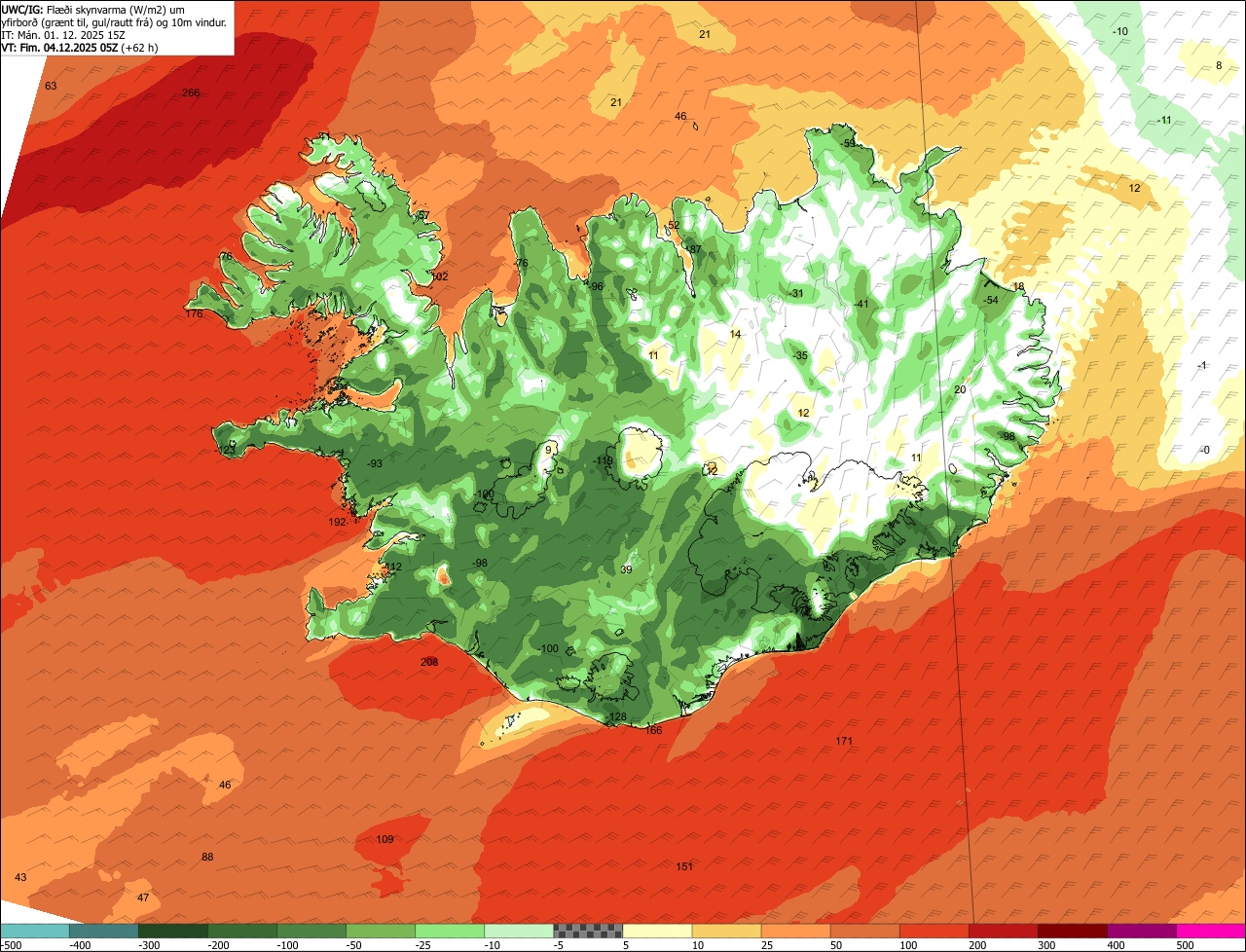1246x952 pixels.
Task: Click the -119 value in central Iceland
Action: pyautogui.click(x=604, y=461)
